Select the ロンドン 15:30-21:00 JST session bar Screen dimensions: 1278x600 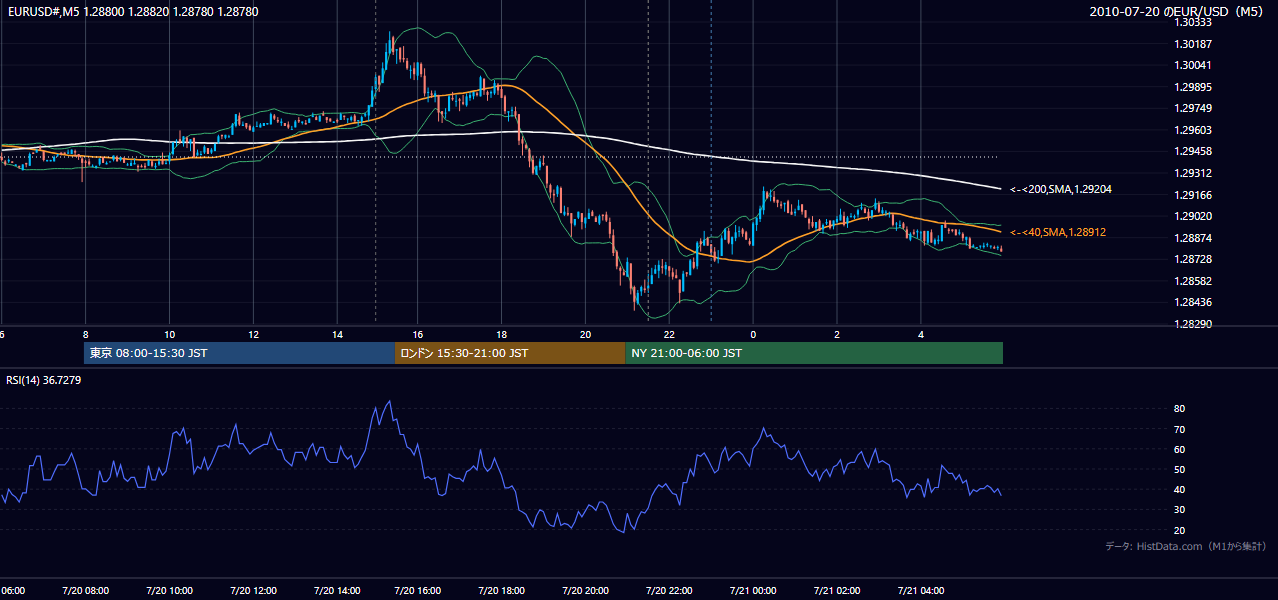[510, 353]
